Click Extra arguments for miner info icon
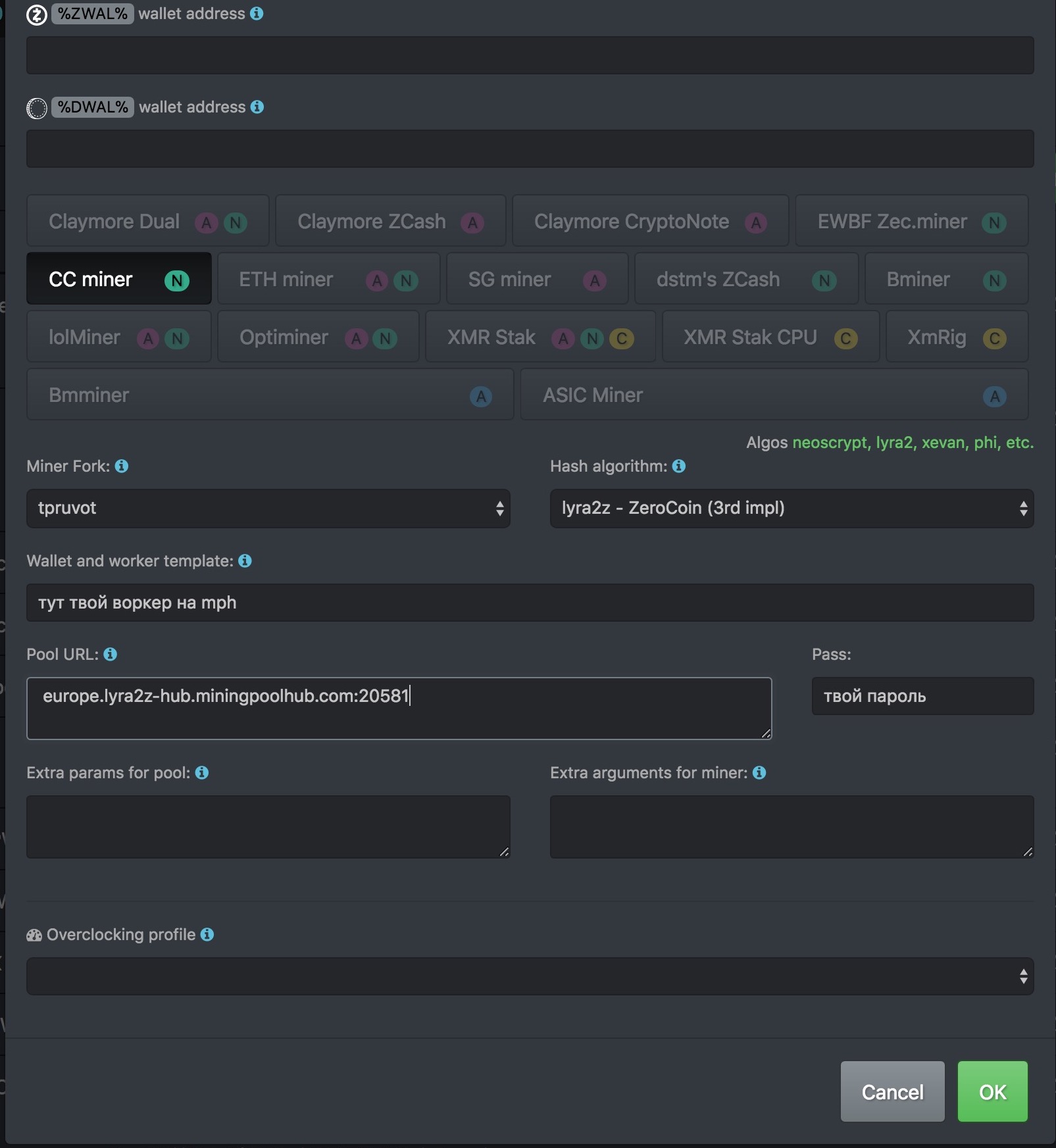The image size is (1056, 1148). [759, 773]
